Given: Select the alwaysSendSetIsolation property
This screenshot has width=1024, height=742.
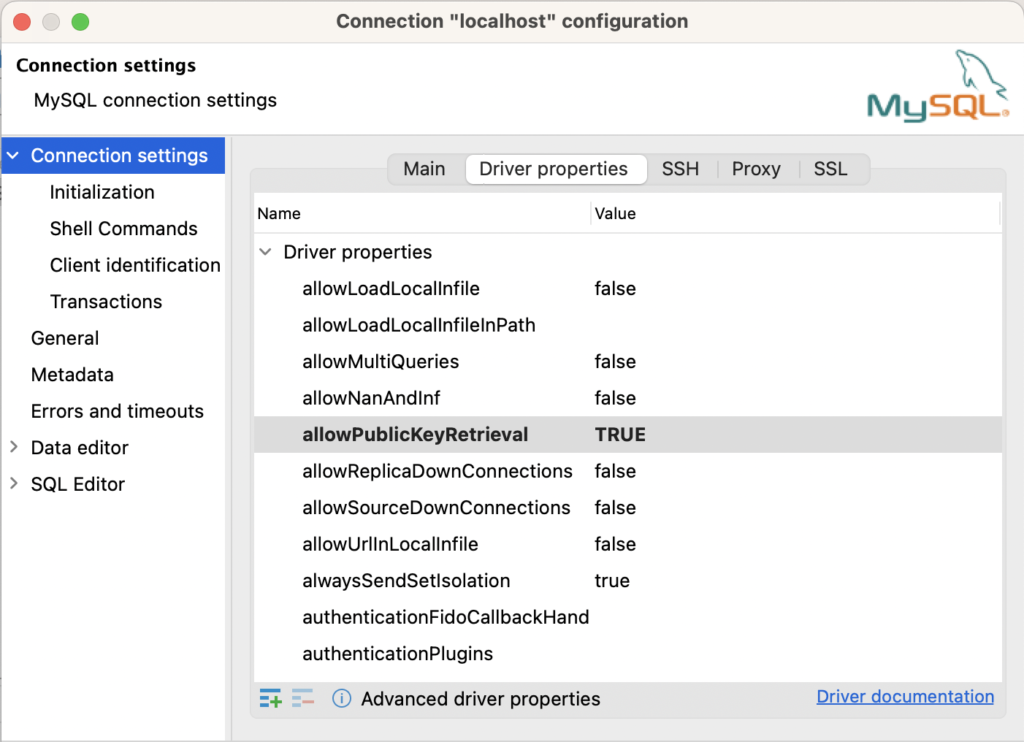Looking at the screenshot, I should pyautogui.click(x=406, y=581).
